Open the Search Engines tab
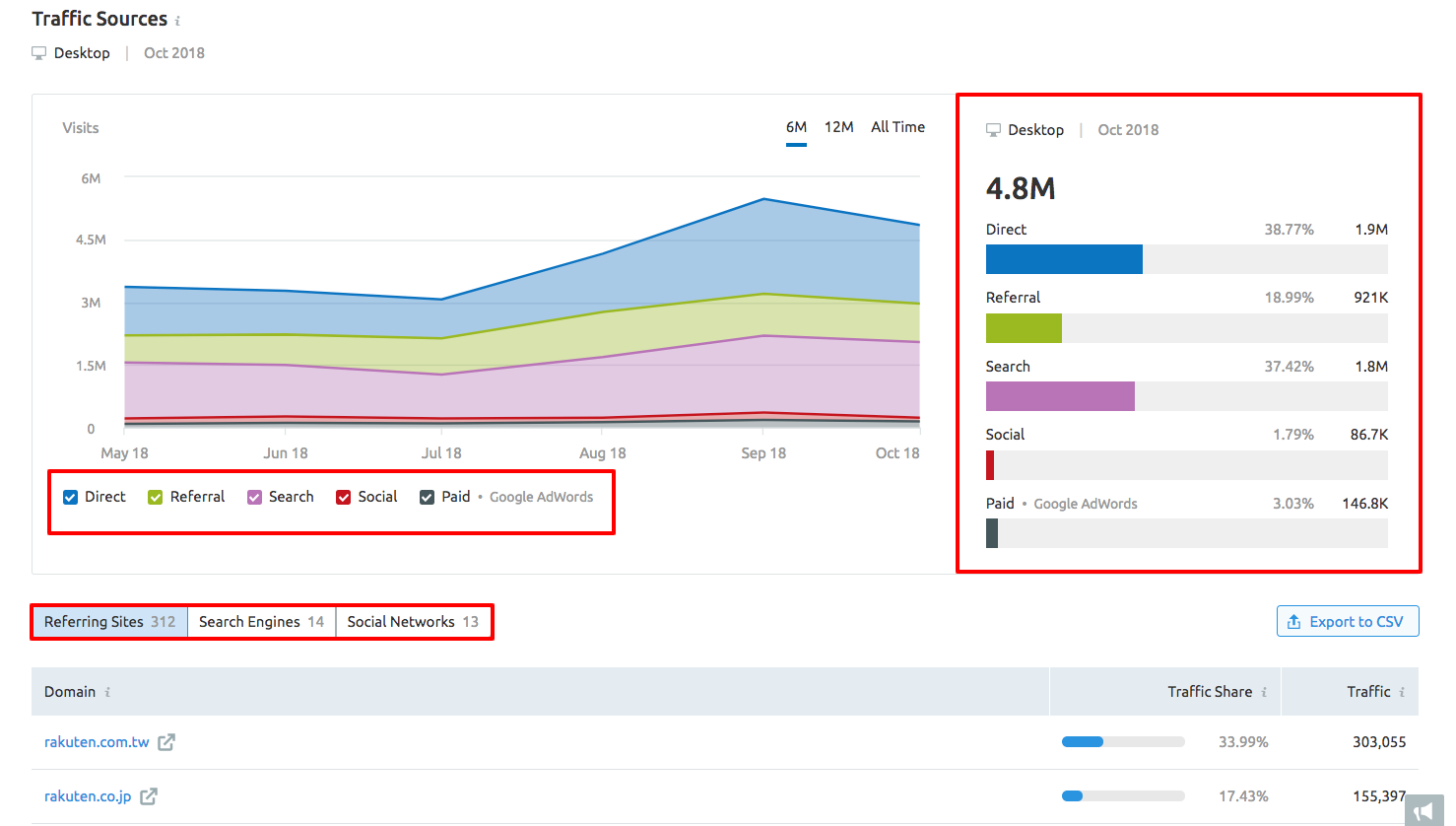Screen dimensions: 1456x826 tap(262, 622)
